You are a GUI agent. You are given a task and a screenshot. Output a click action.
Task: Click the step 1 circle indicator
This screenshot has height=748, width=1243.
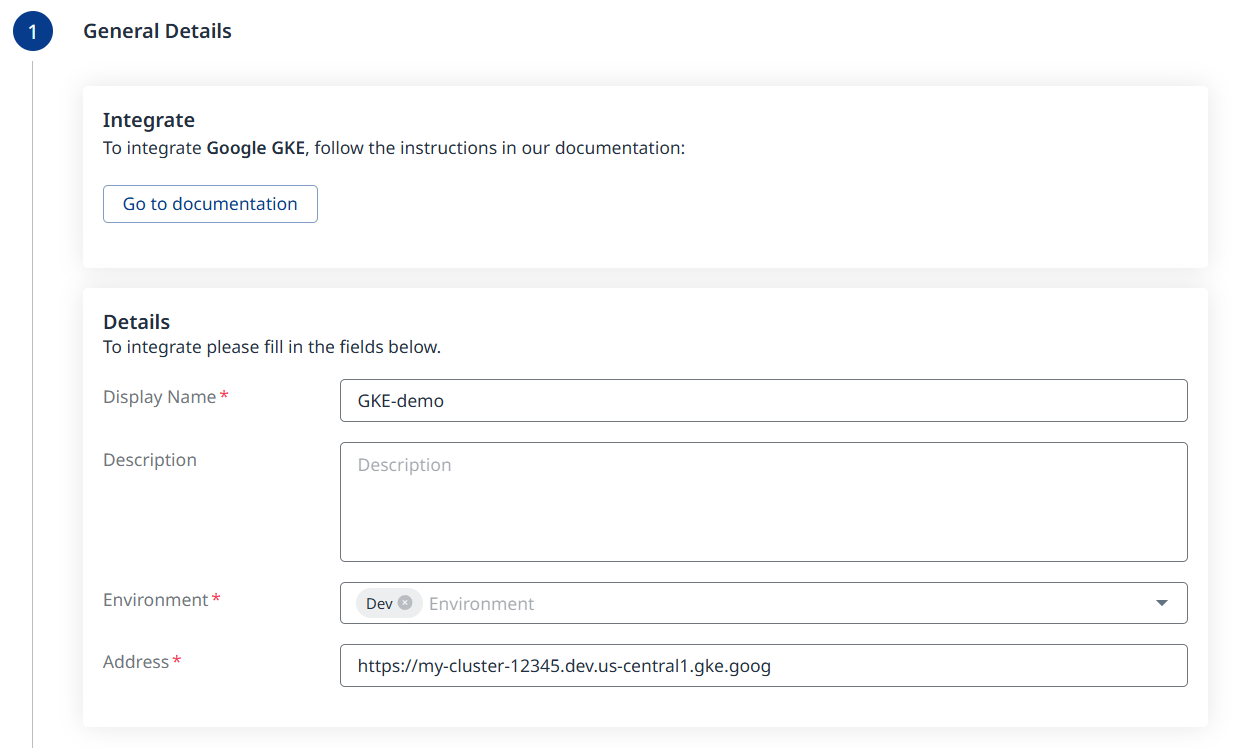[32, 32]
